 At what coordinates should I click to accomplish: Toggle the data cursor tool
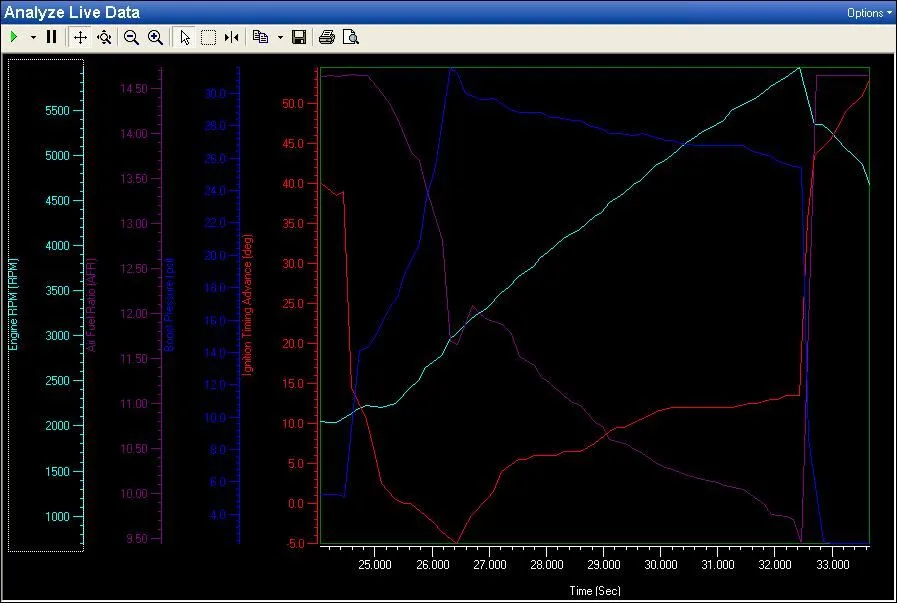pyautogui.click(x=232, y=37)
